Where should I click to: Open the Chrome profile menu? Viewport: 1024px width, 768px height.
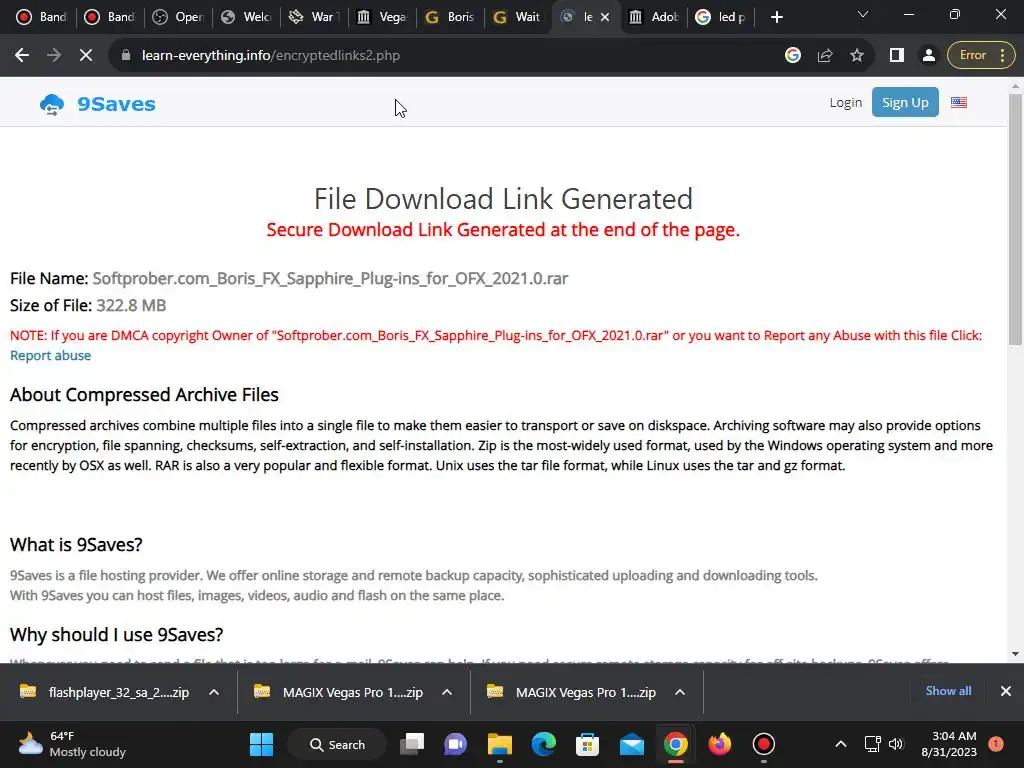click(x=929, y=56)
